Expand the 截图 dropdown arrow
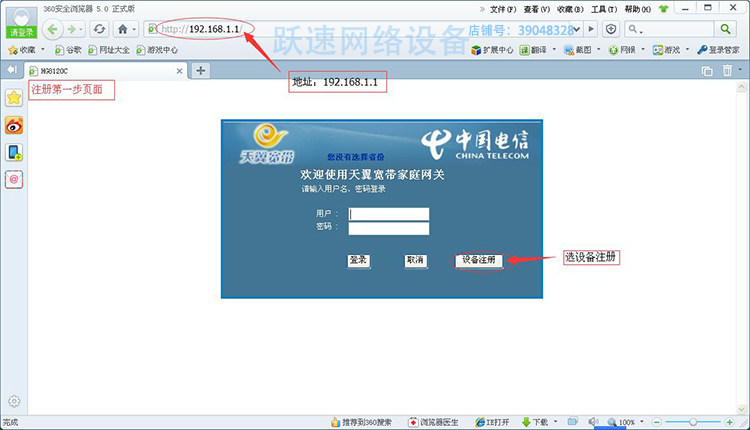 pos(598,49)
